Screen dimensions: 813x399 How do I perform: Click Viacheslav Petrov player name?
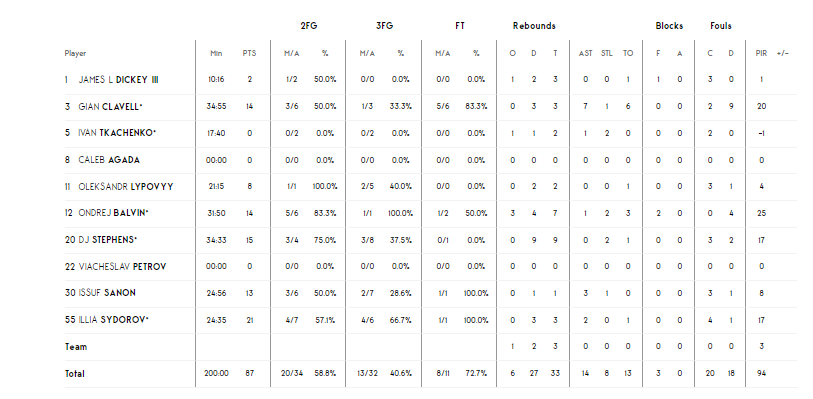pos(122,267)
